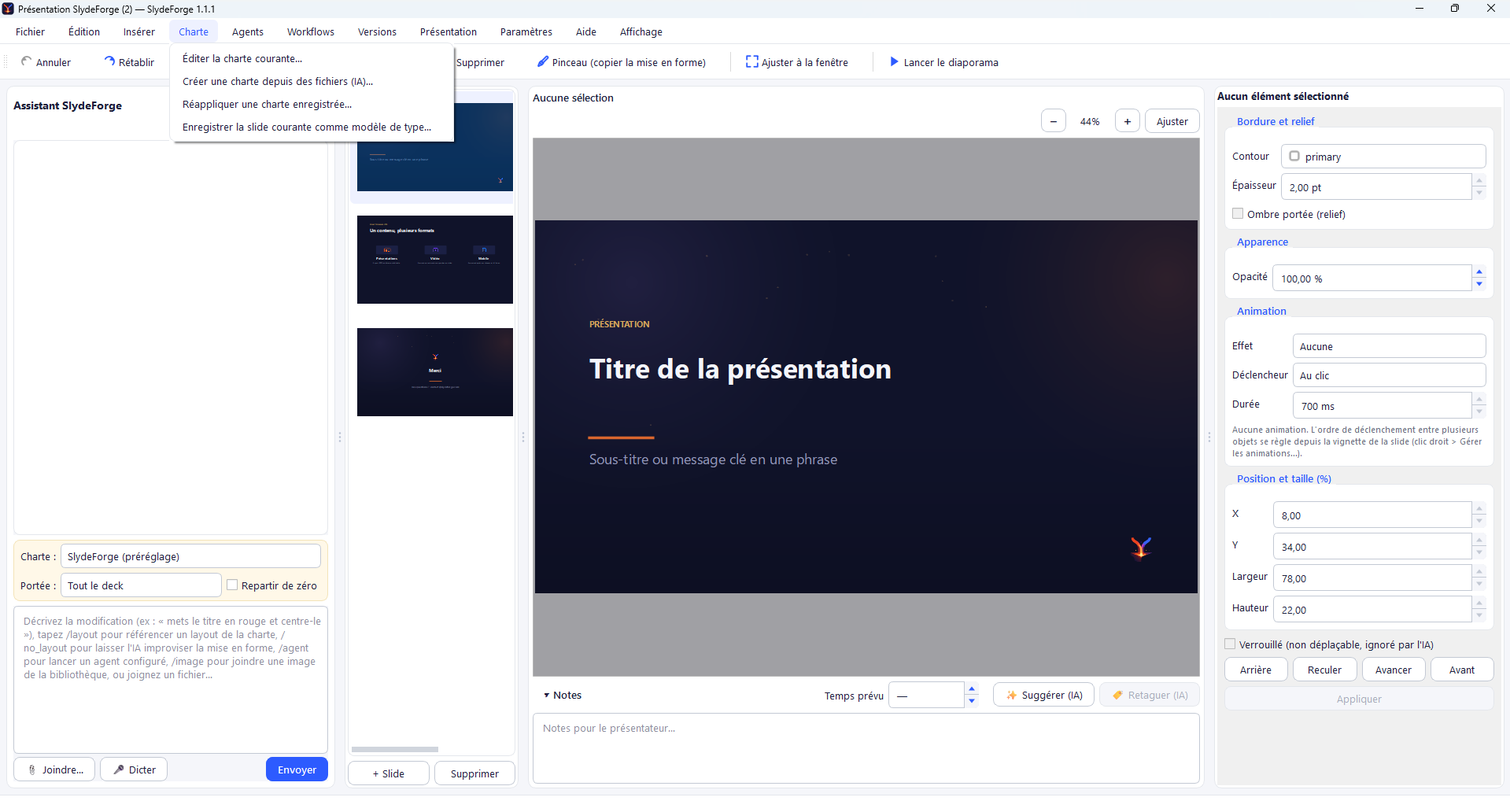
Task: Check the Ombre portée (relief) option
Action: click(1238, 213)
